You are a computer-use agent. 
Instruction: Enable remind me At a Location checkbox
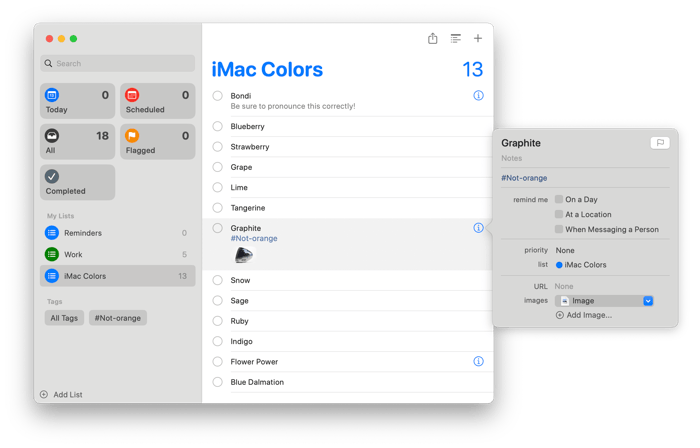558,214
